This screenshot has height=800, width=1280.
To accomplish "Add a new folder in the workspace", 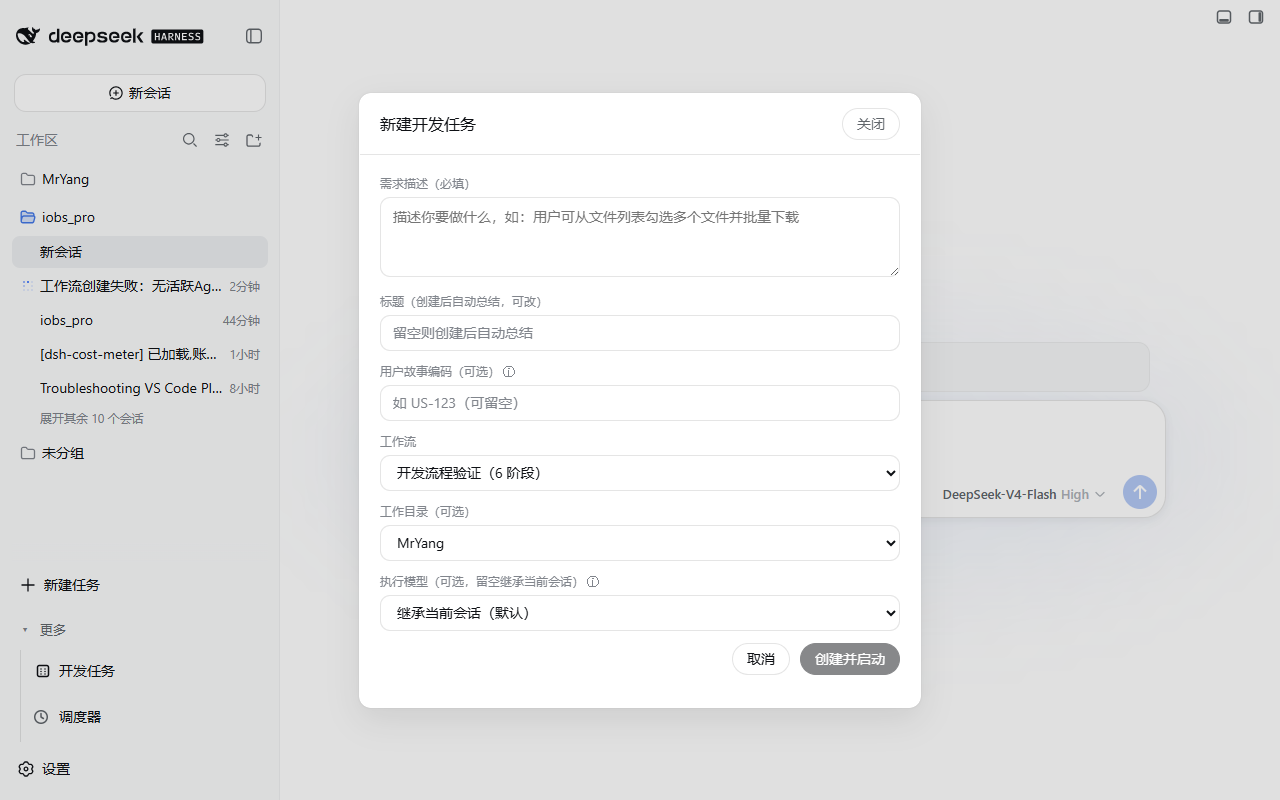I will tap(254, 140).
